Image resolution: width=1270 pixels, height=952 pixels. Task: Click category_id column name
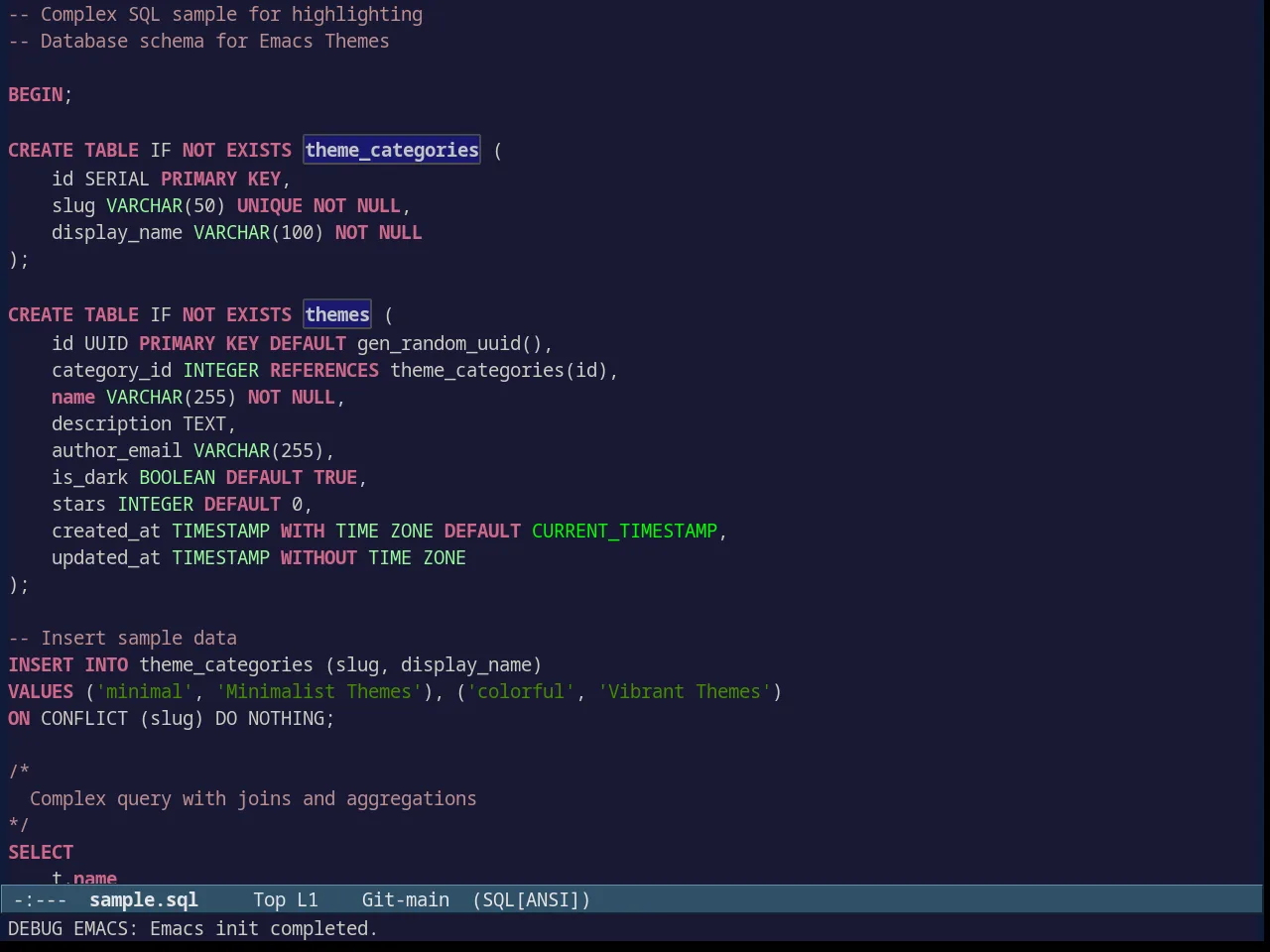112,370
